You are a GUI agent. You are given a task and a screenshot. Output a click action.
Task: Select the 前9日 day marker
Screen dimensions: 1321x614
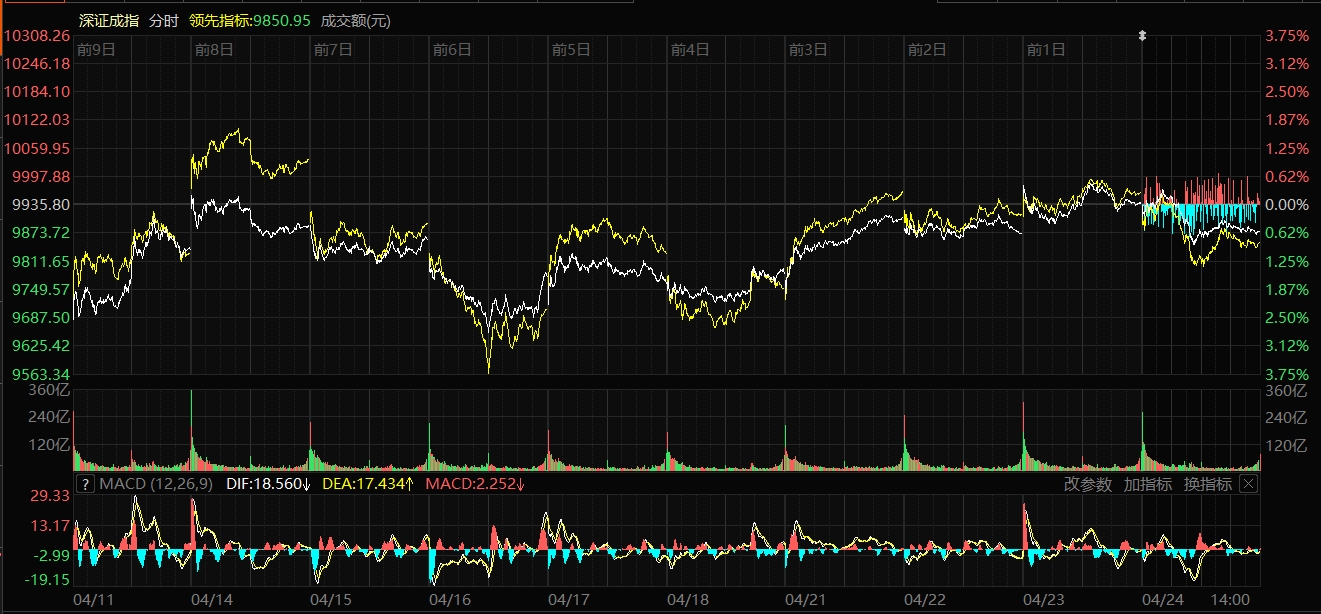coord(96,48)
